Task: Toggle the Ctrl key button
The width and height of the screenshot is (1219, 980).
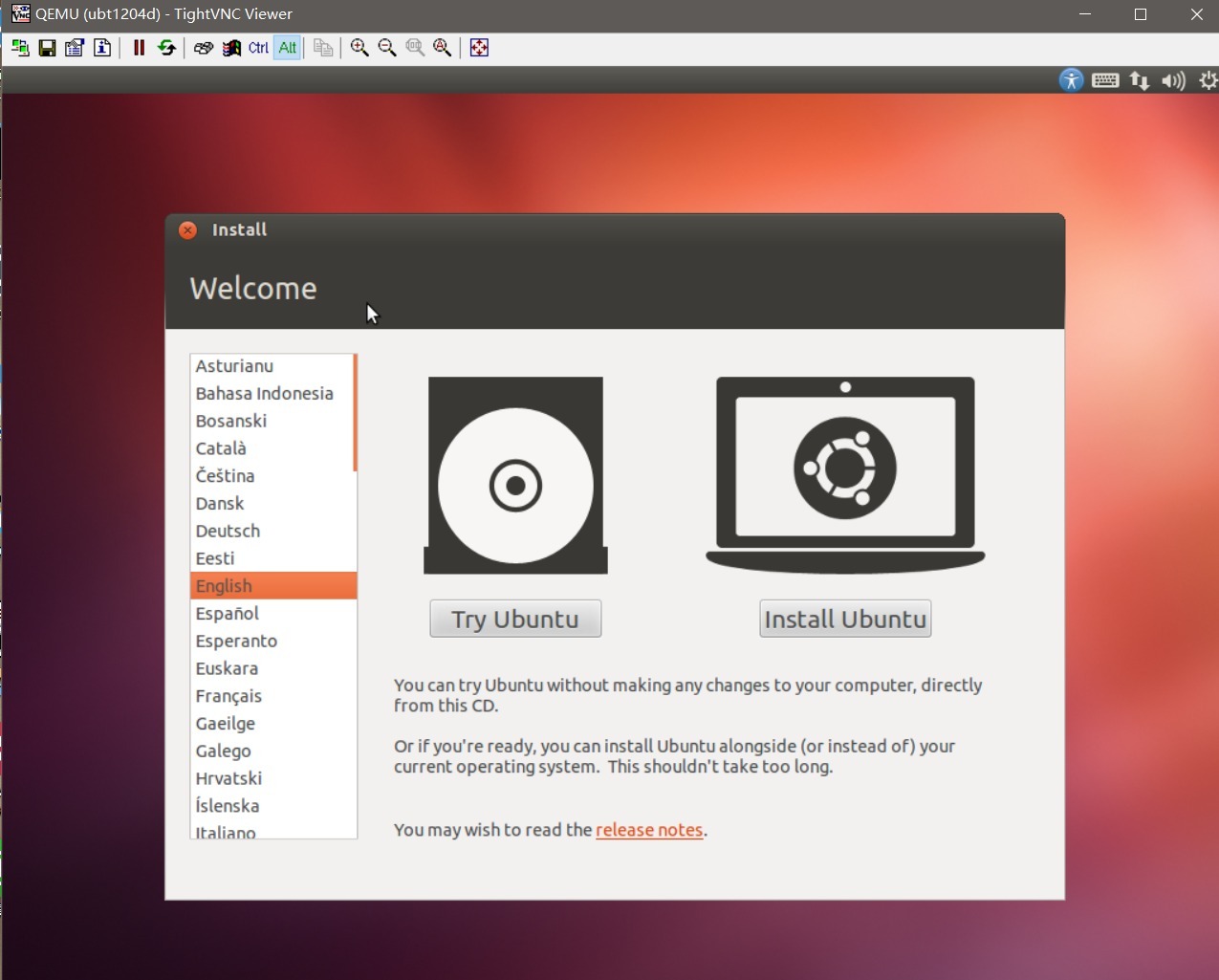Action: coord(258,48)
